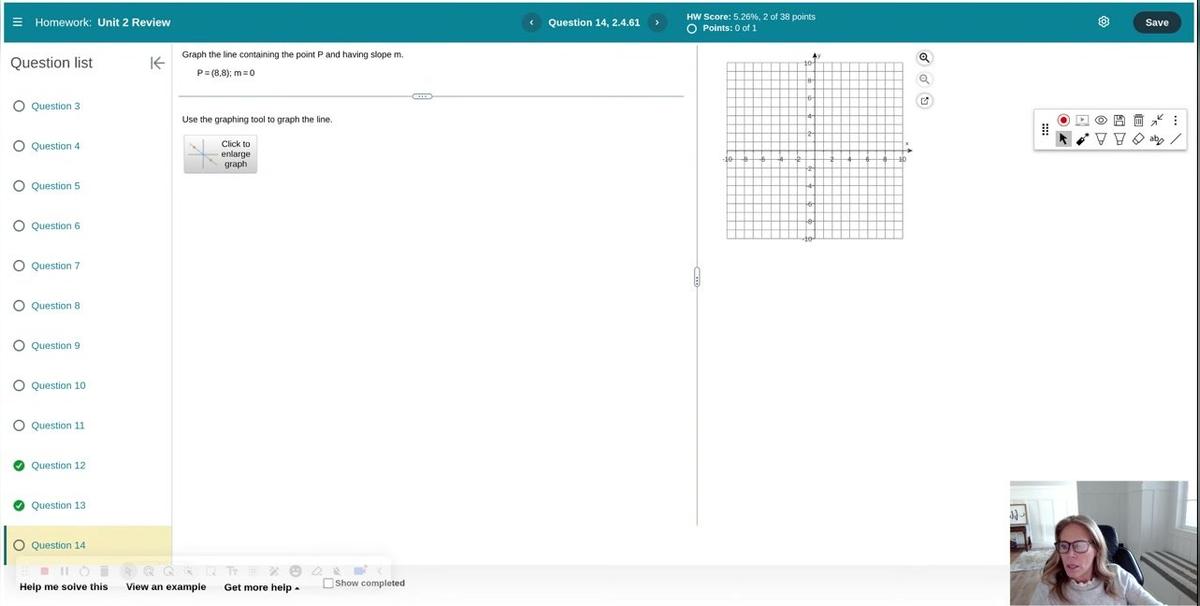Click the Save button

[1156, 22]
